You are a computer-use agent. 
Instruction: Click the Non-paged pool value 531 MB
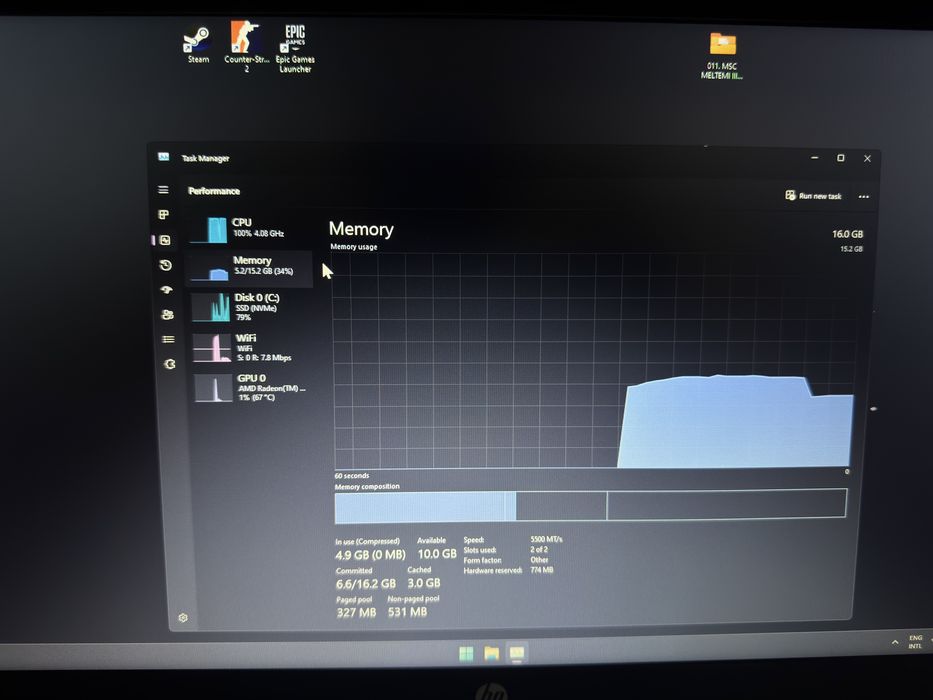[x=408, y=612]
